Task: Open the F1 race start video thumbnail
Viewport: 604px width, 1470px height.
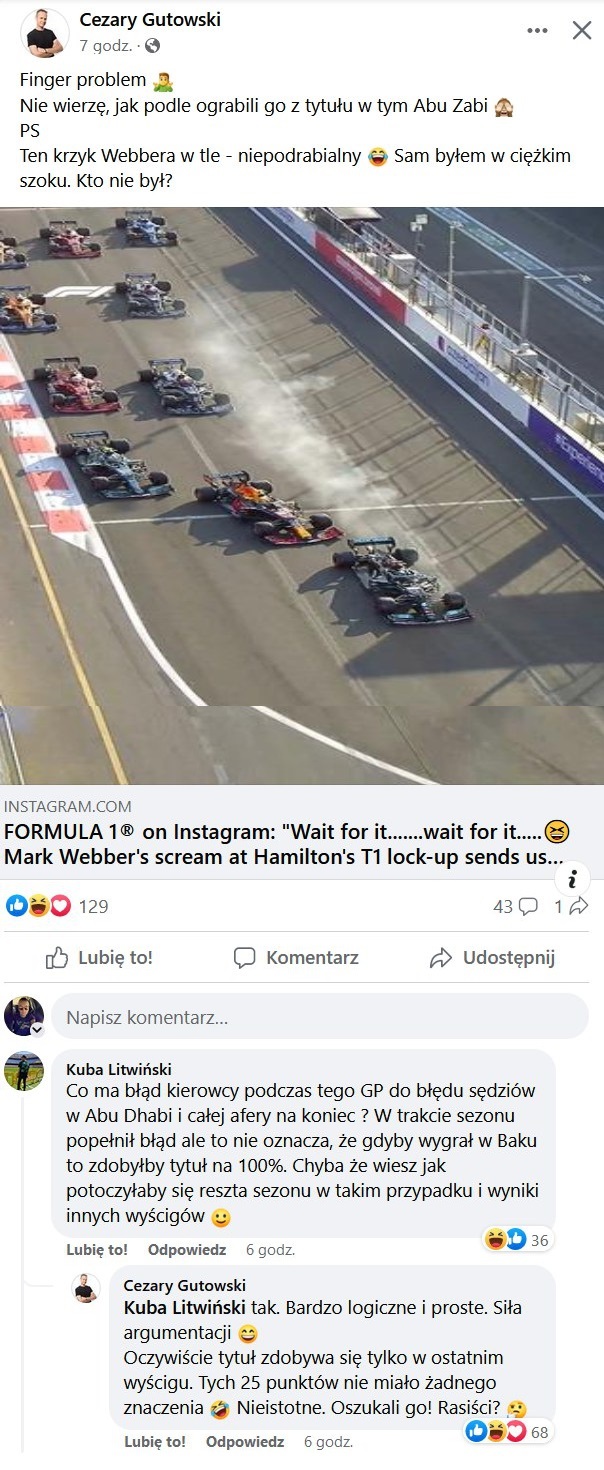Action: pyautogui.click(x=302, y=495)
